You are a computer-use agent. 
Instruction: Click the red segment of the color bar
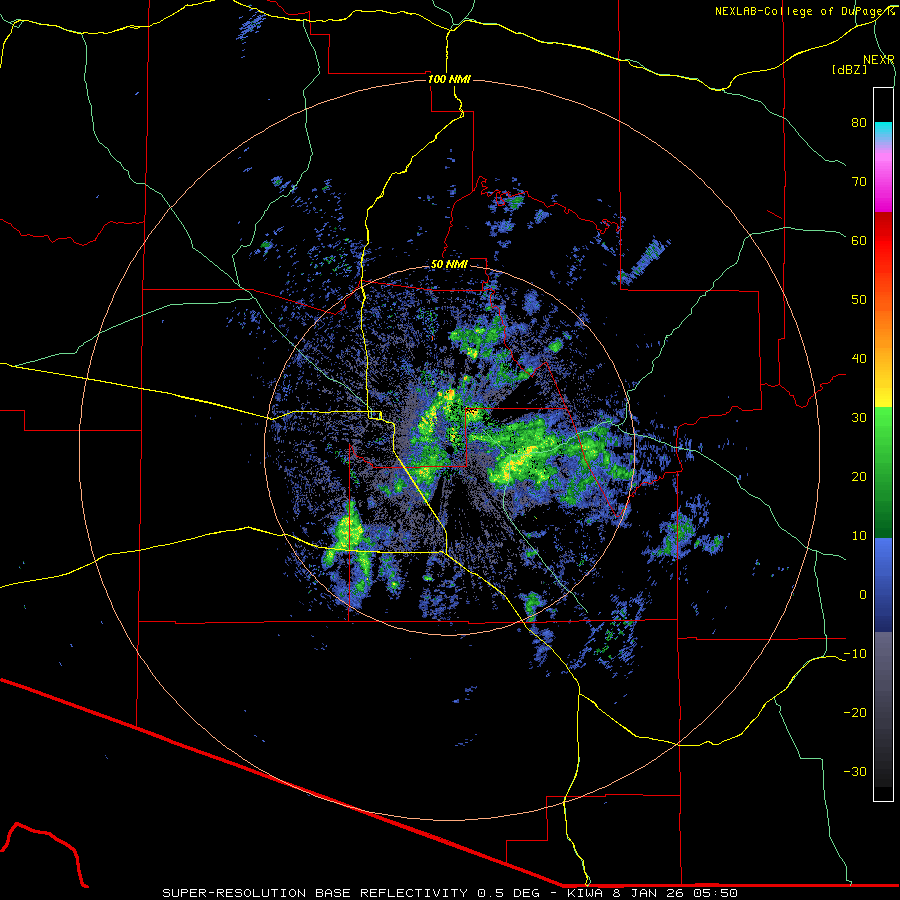tap(883, 241)
